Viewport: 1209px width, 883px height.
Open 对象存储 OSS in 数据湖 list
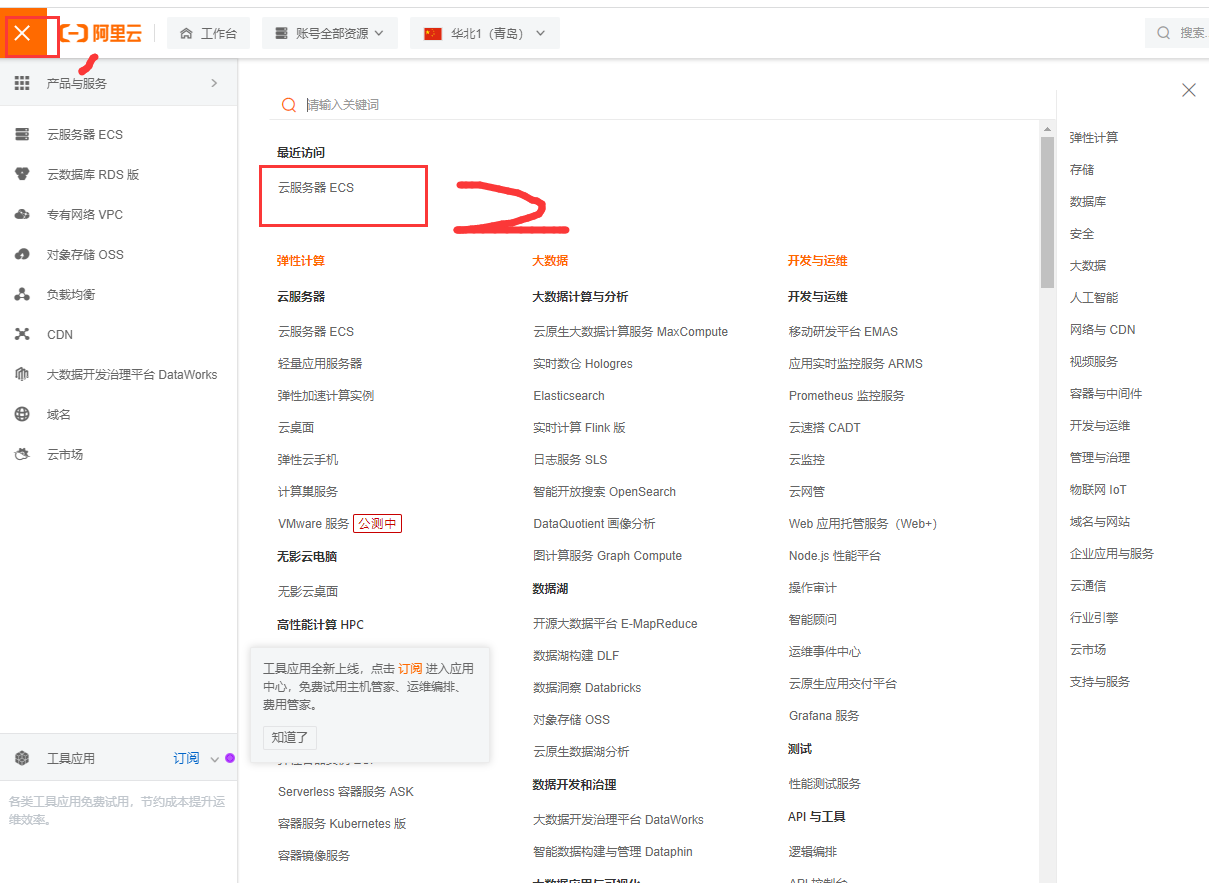click(x=571, y=719)
